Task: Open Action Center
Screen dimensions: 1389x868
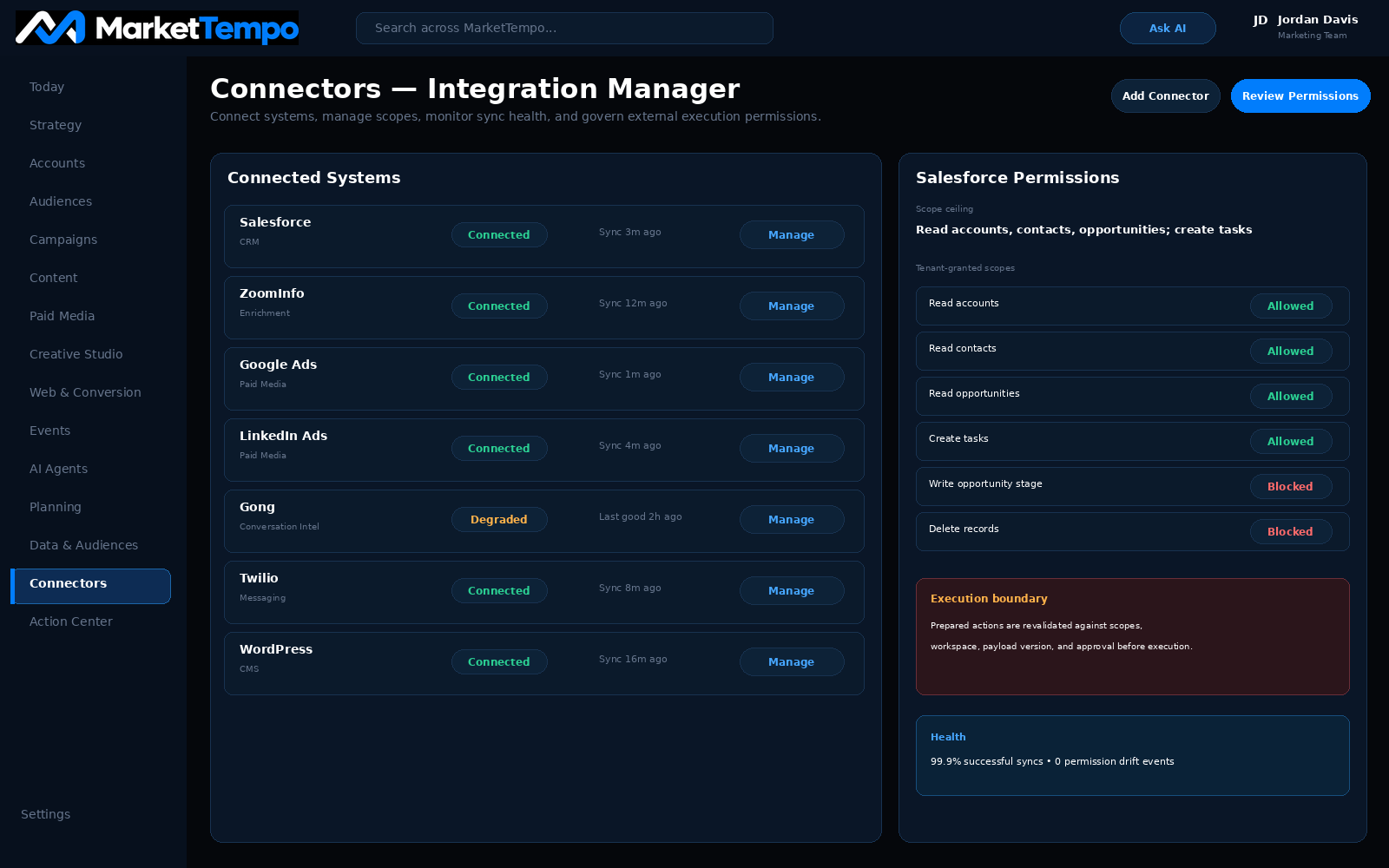Action: click(x=71, y=621)
